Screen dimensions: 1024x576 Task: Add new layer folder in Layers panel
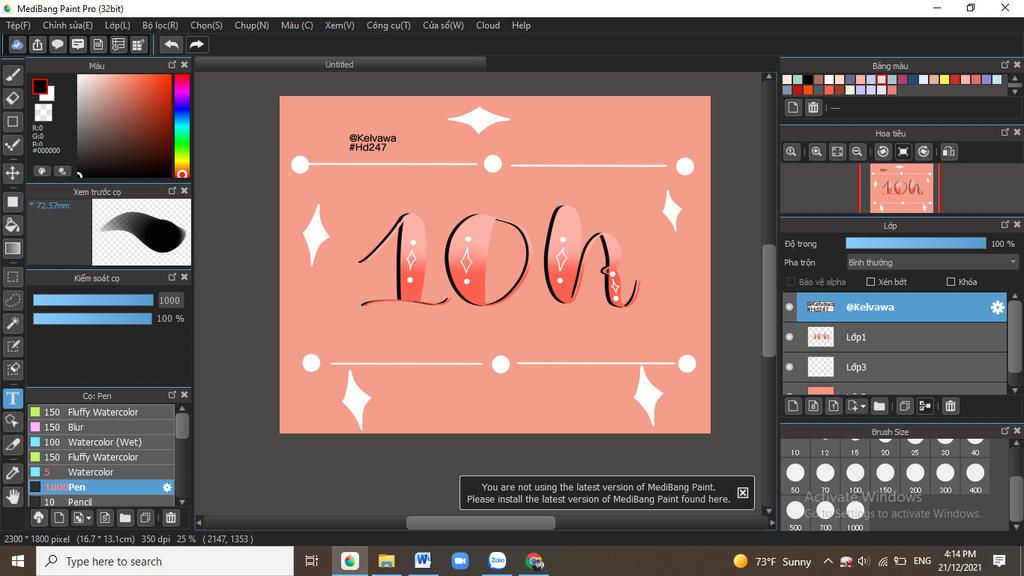coord(879,406)
